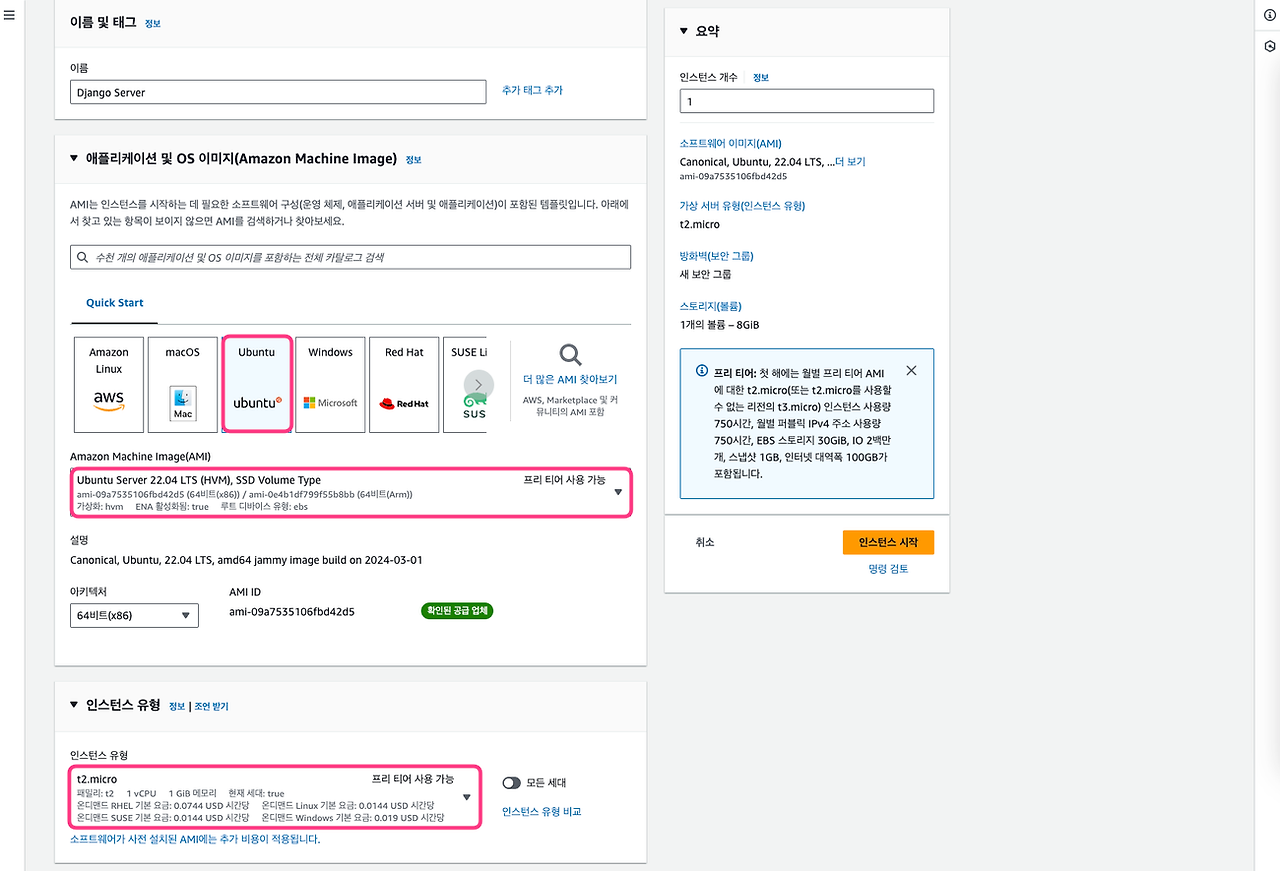Open the command review link
1280x871 pixels.
[888, 569]
